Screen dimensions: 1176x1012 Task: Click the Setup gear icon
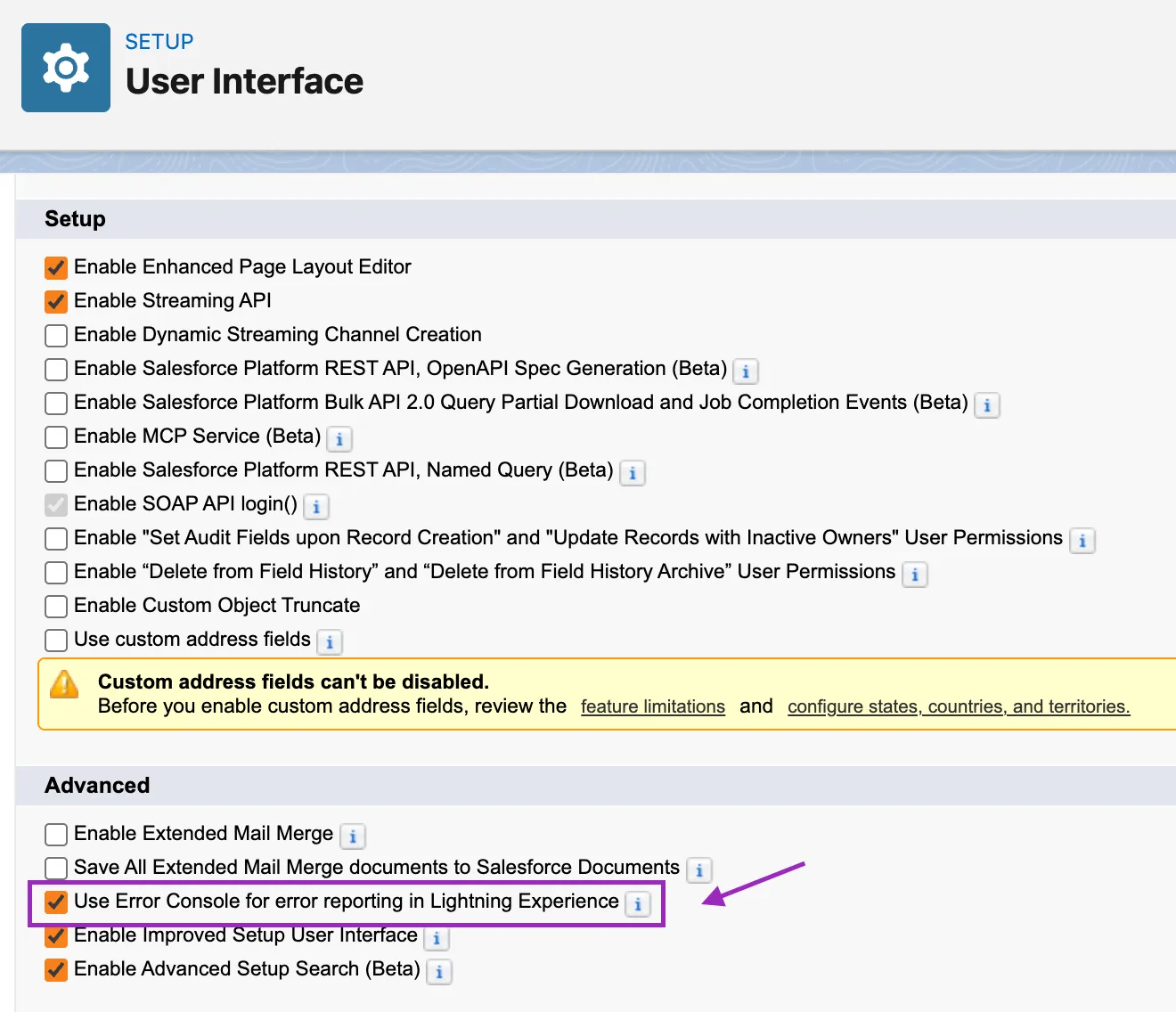[66, 68]
